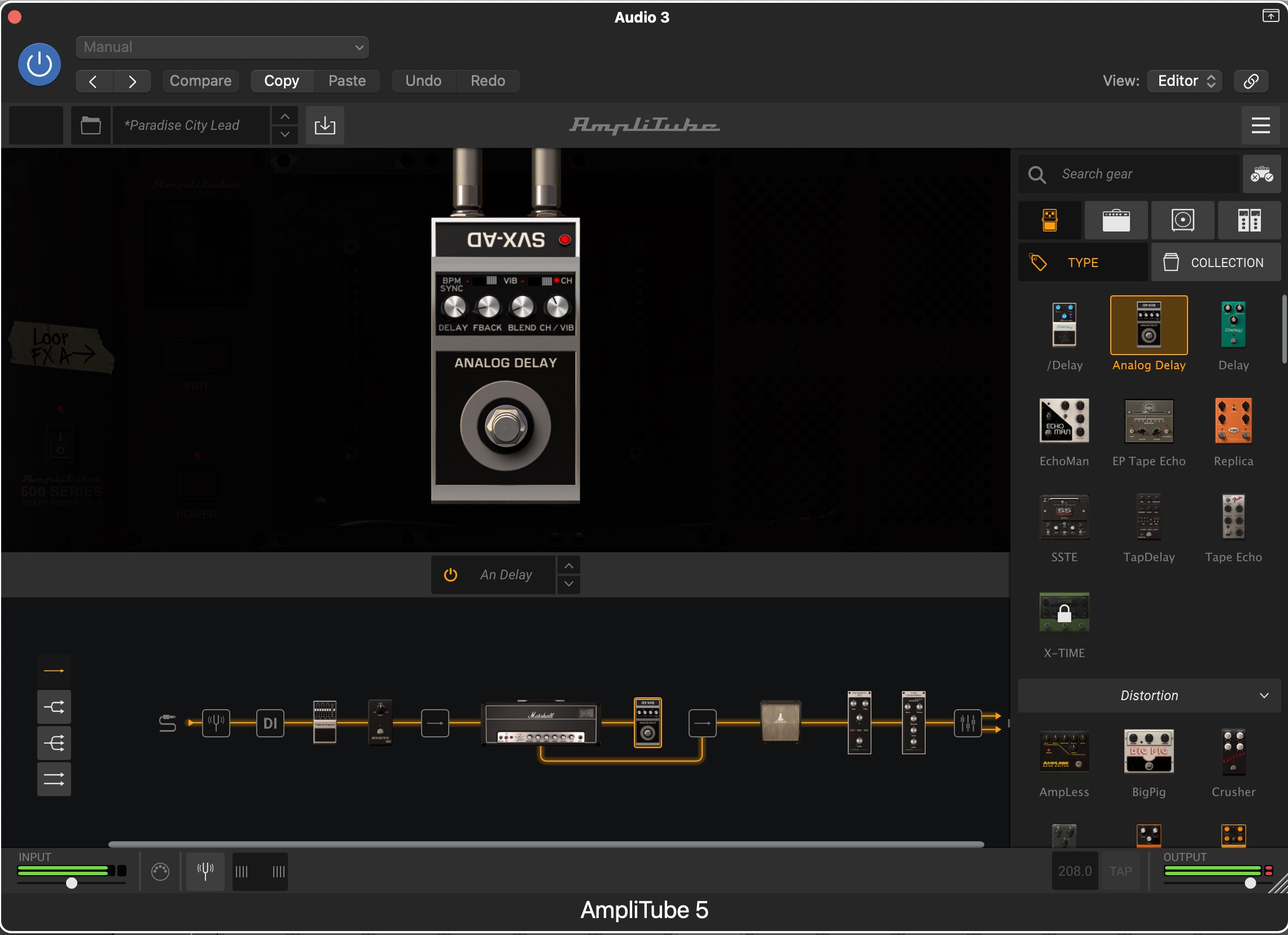Select the /Delay pedal thumbnail
This screenshot has height=935, width=1288.
[1064, 325]
